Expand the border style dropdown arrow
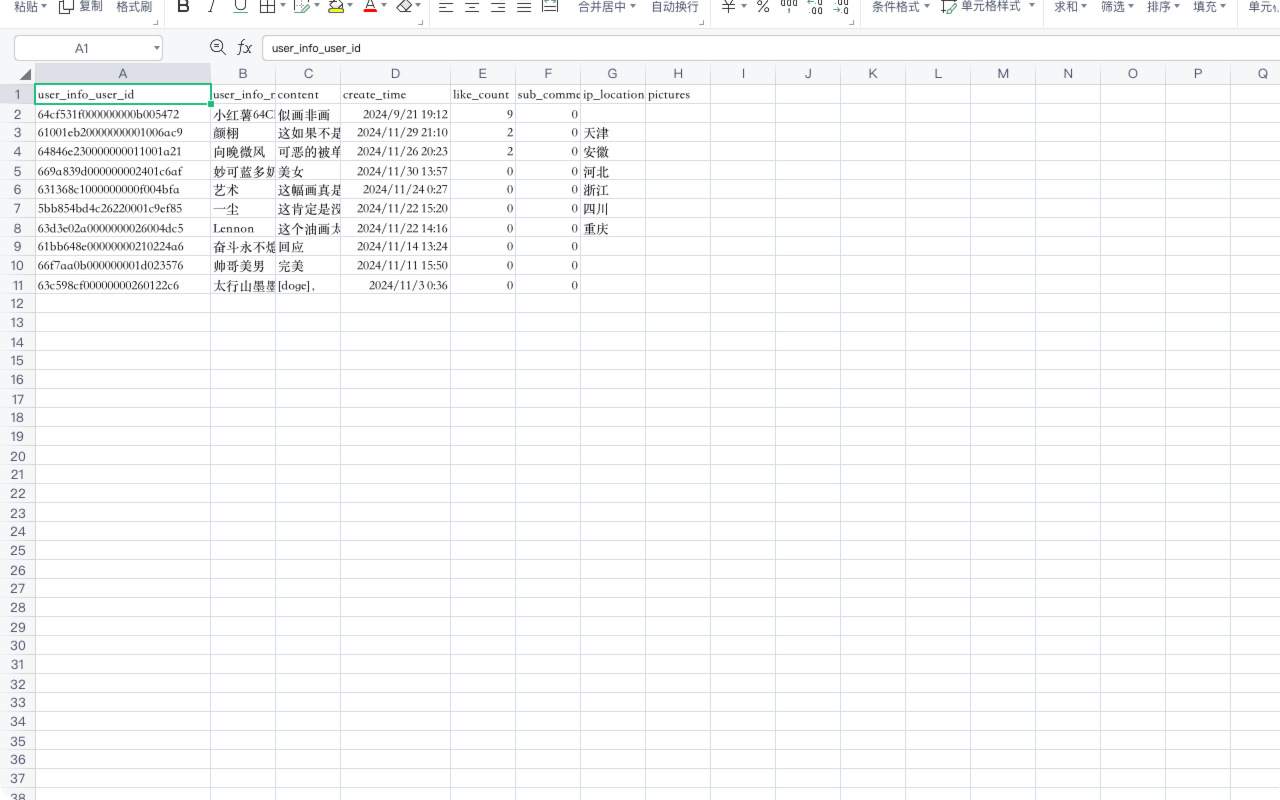 pyautogui.click(x=283, y=6)
